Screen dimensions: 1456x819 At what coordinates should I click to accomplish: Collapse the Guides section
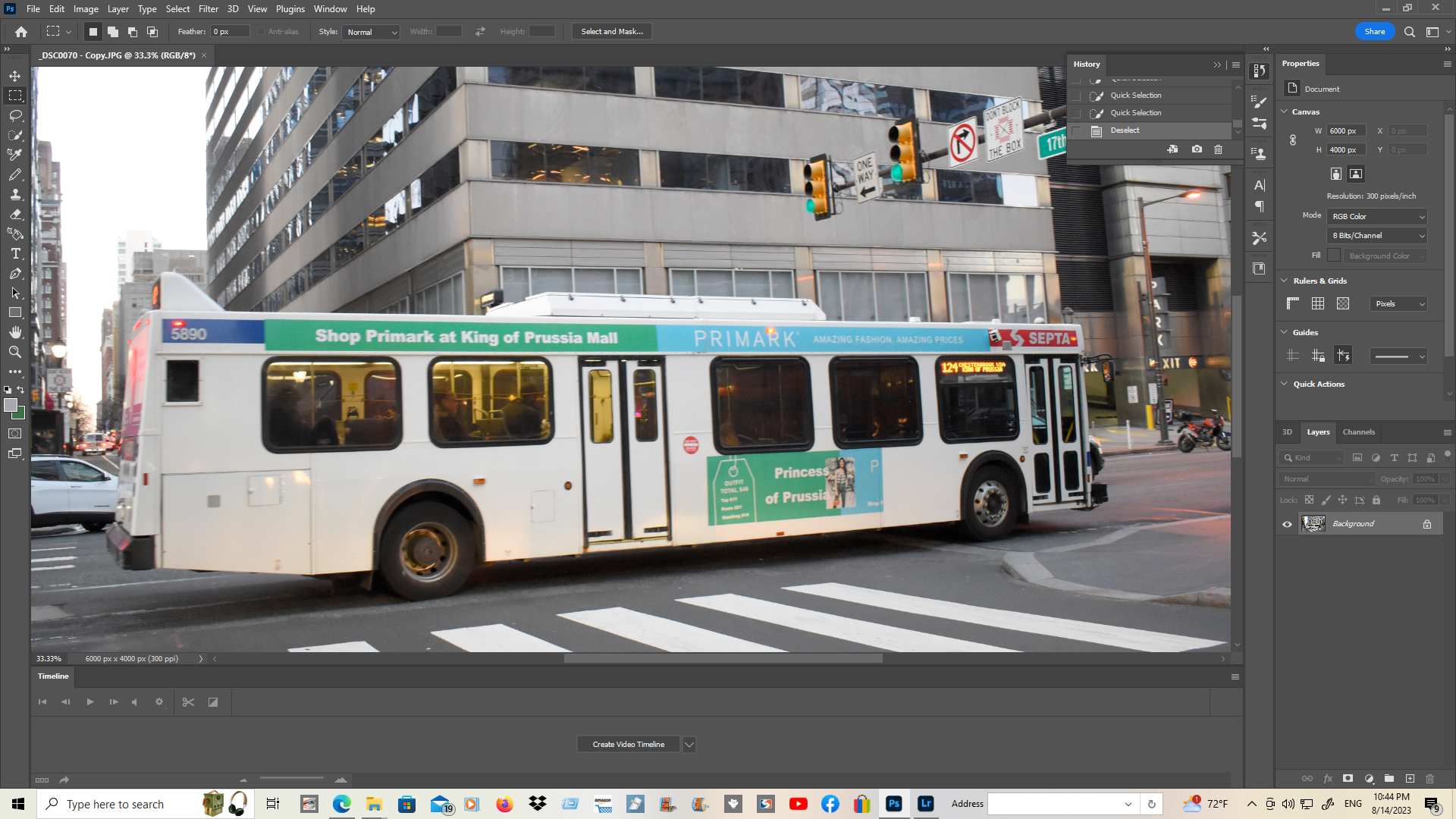pos(1284,332)
